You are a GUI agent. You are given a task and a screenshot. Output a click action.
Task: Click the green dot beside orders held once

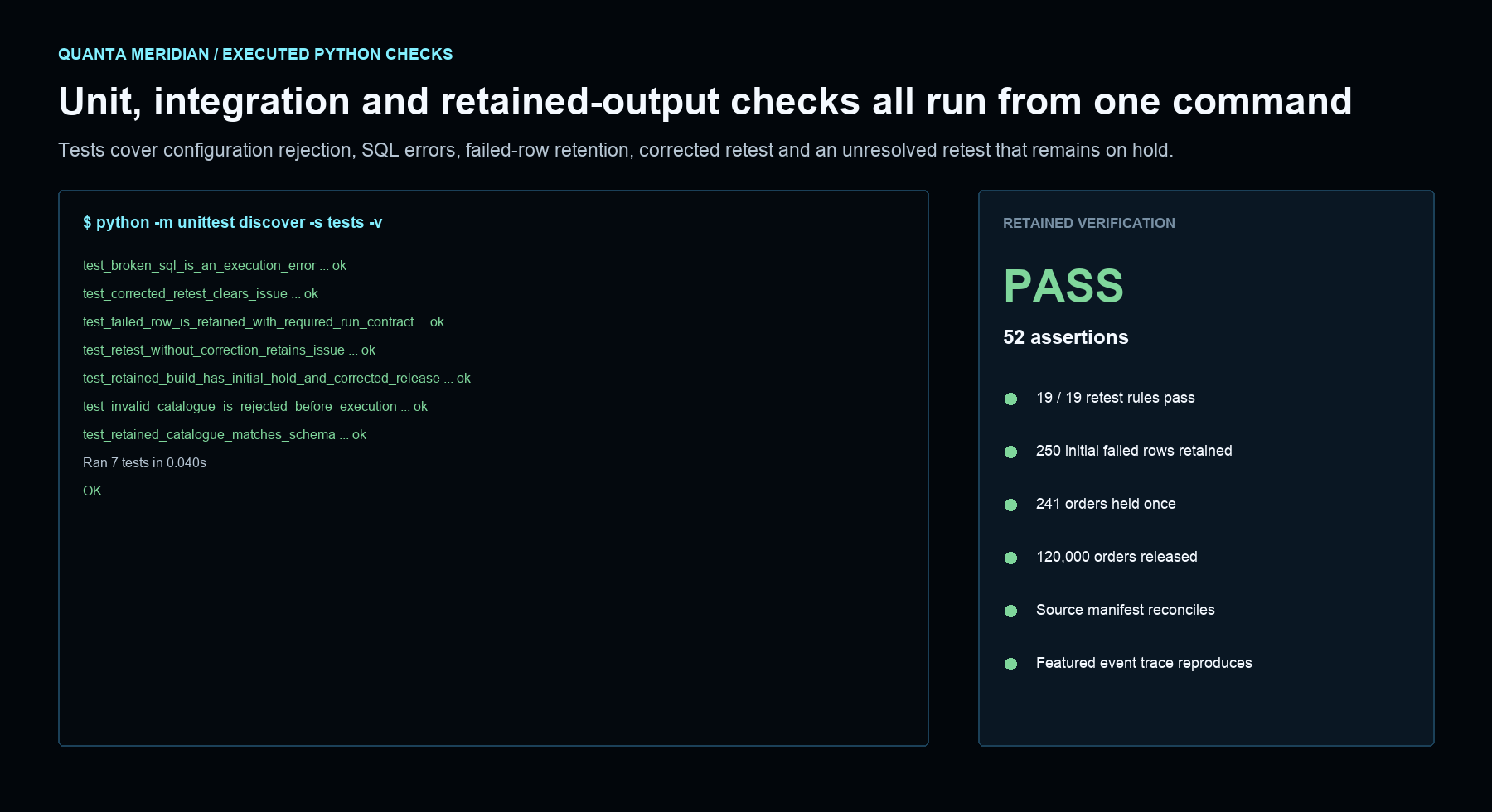point(1010,505)
